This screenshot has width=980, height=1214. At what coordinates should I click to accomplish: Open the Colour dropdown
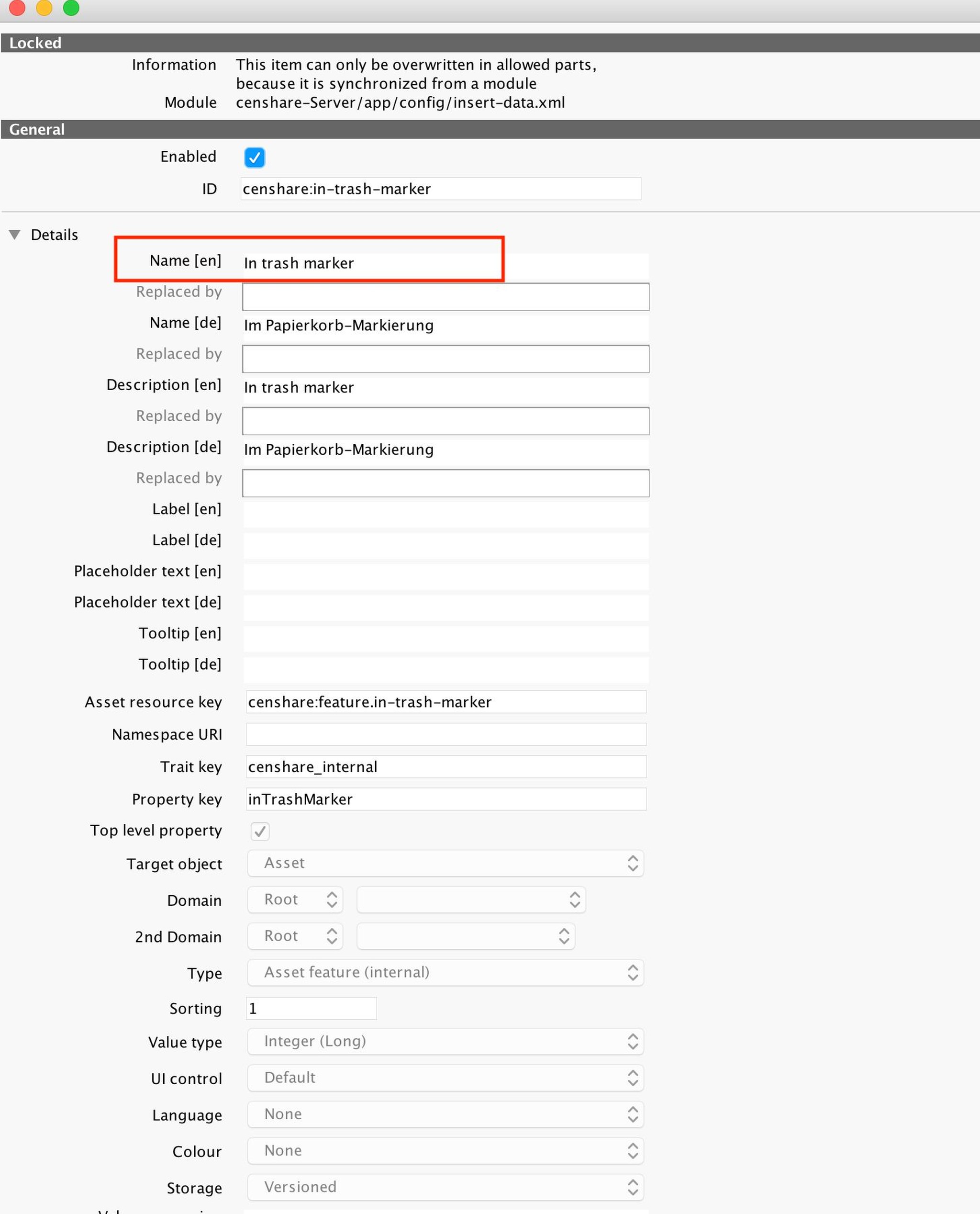click(x=445, y=1151)
